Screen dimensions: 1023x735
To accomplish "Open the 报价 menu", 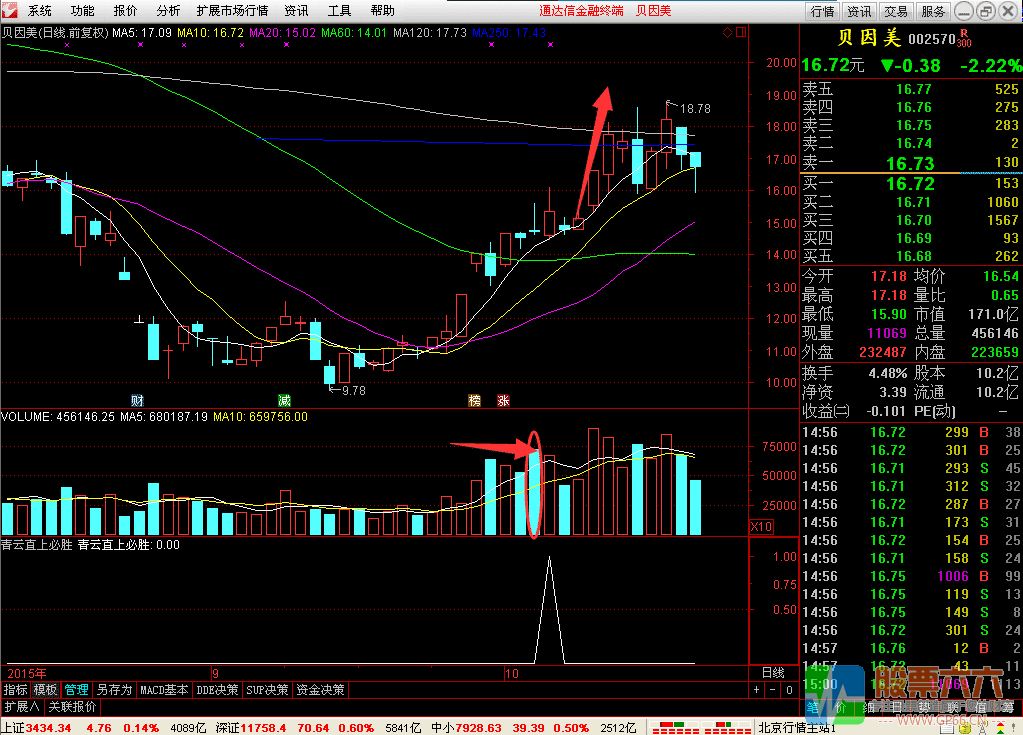I will (125, 10).
